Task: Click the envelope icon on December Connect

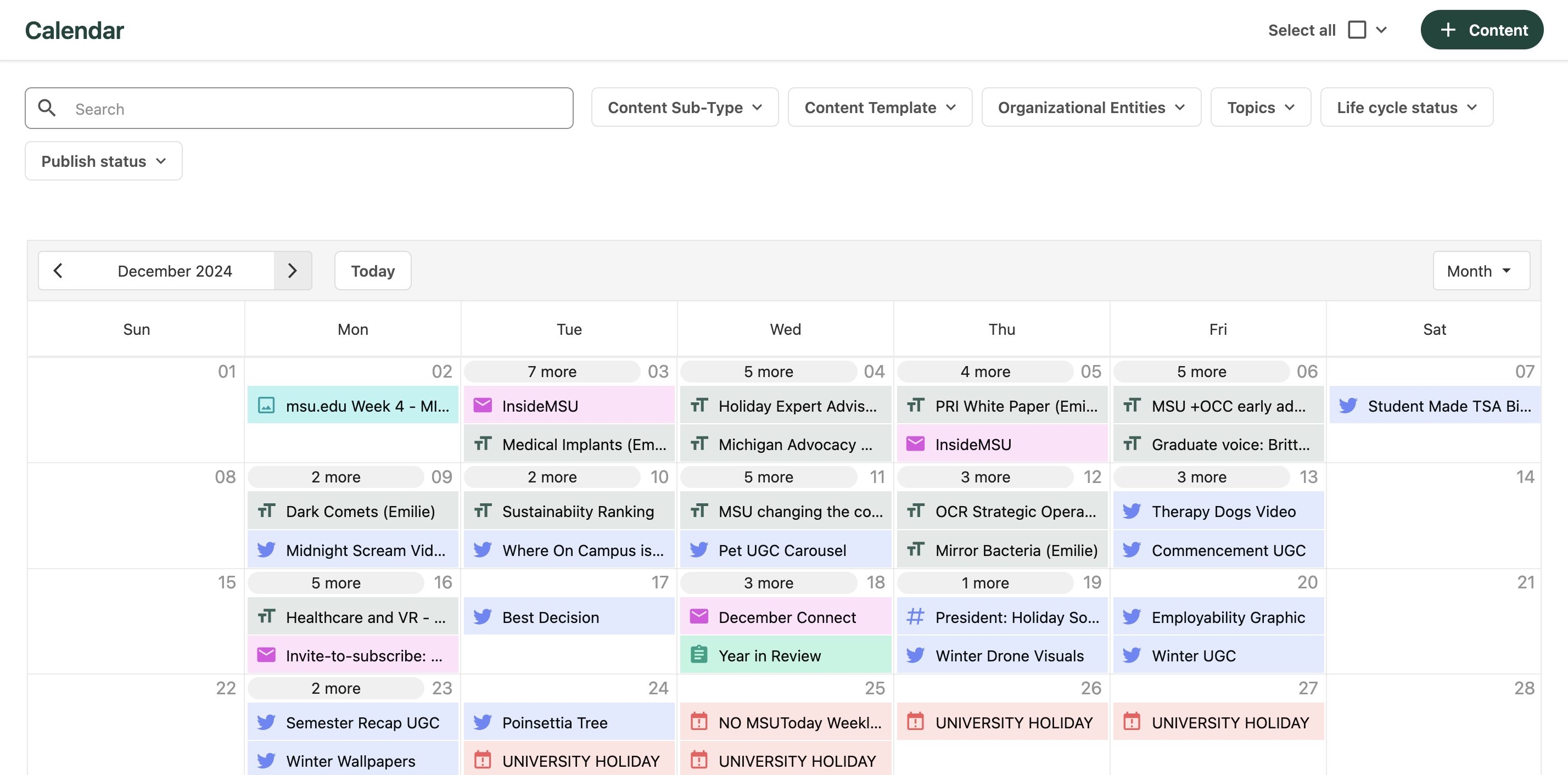Action: [699, 616]
